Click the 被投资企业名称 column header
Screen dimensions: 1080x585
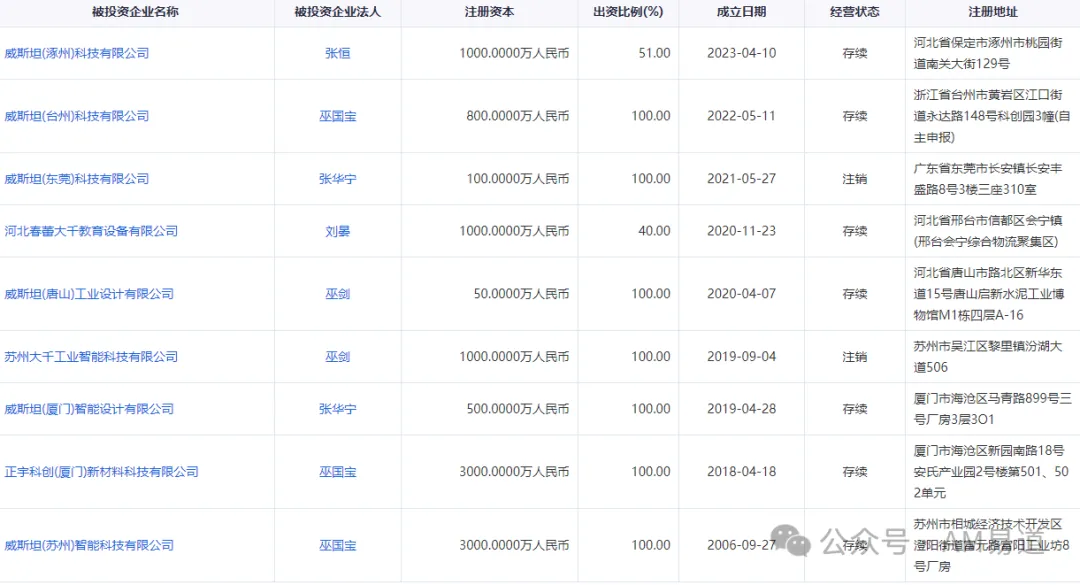[135, 12]
